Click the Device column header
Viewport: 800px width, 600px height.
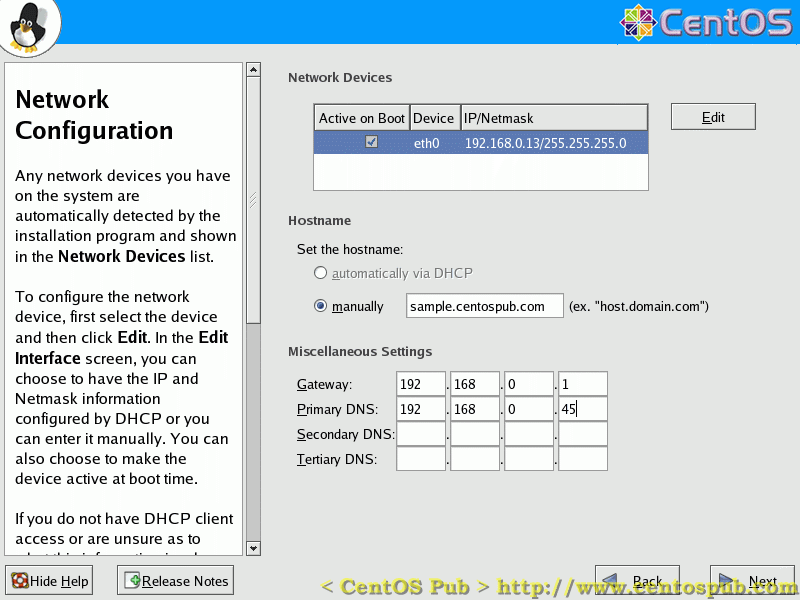[x=434, y=117]
